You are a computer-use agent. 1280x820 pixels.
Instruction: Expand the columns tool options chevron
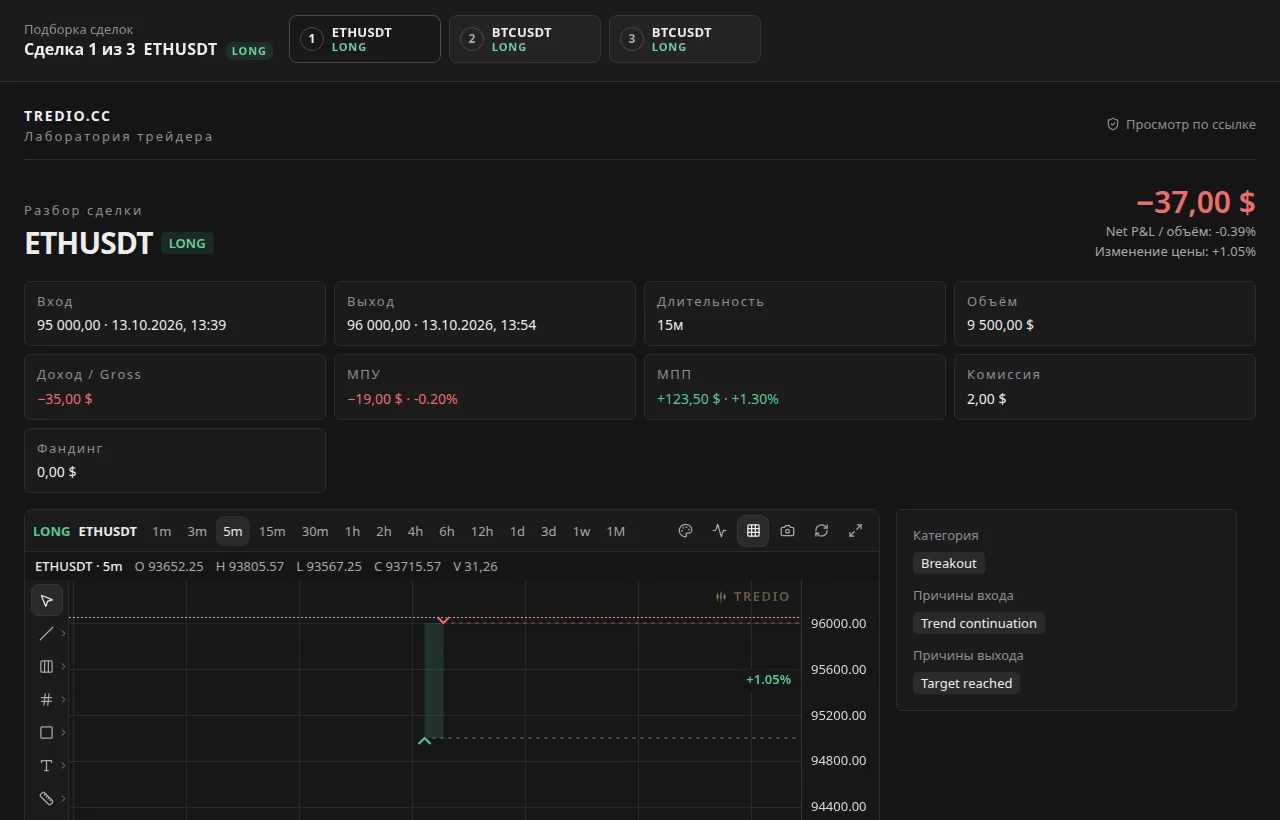point(64,666)
